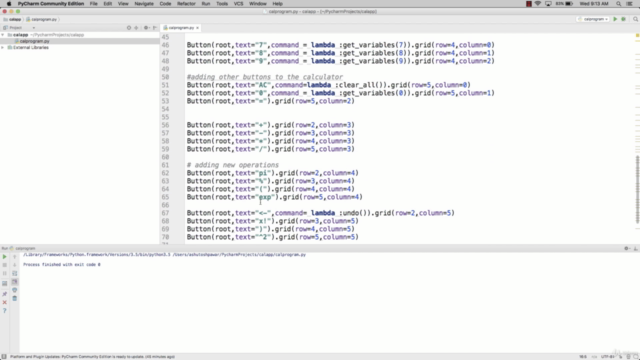Open PyCharm Community Edition app menu
Screen dimensions: 640x360
coord(51,4)
